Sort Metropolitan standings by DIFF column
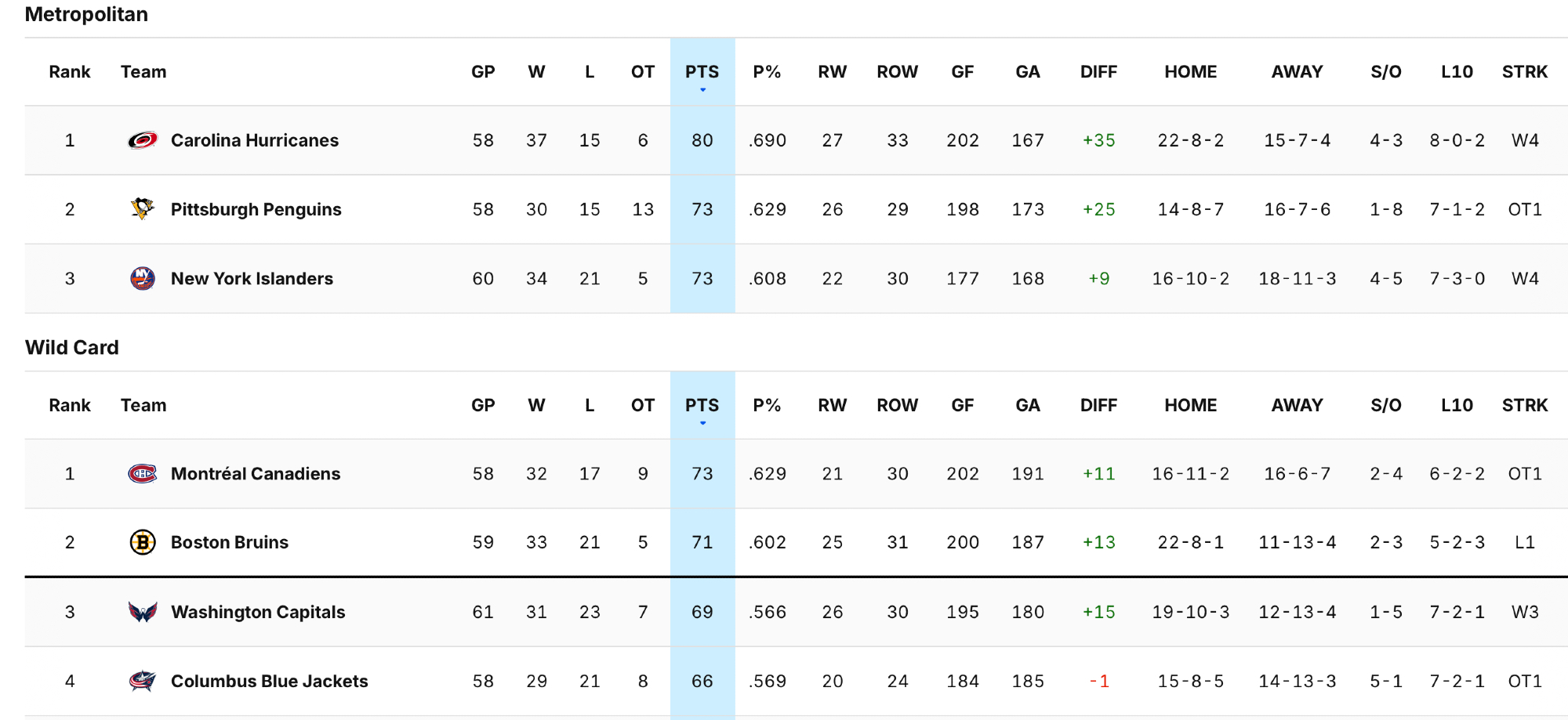Viewport: 1568px width, 720px height. 1098,72
